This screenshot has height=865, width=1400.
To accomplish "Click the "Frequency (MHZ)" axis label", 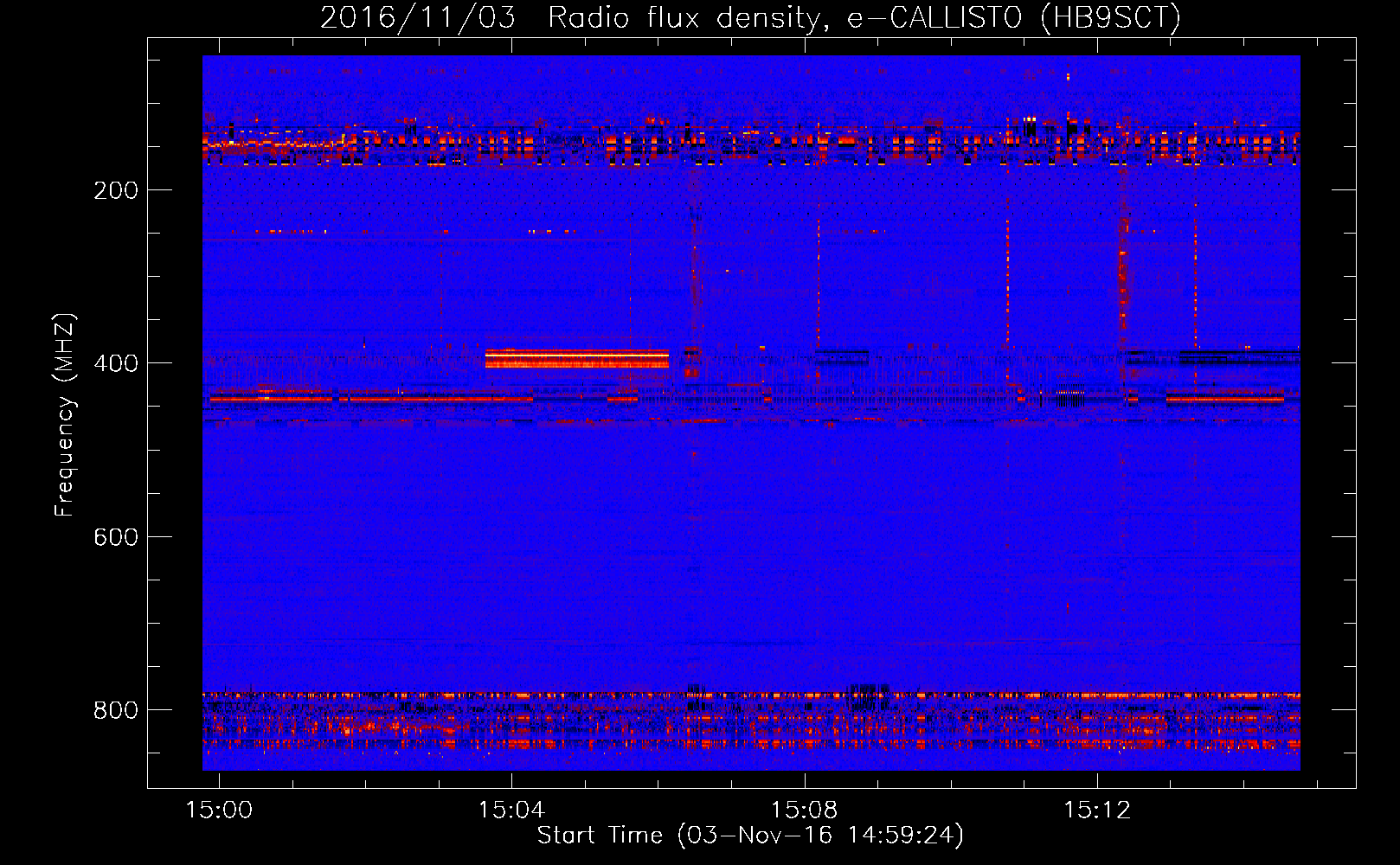I will click(65, 414).
